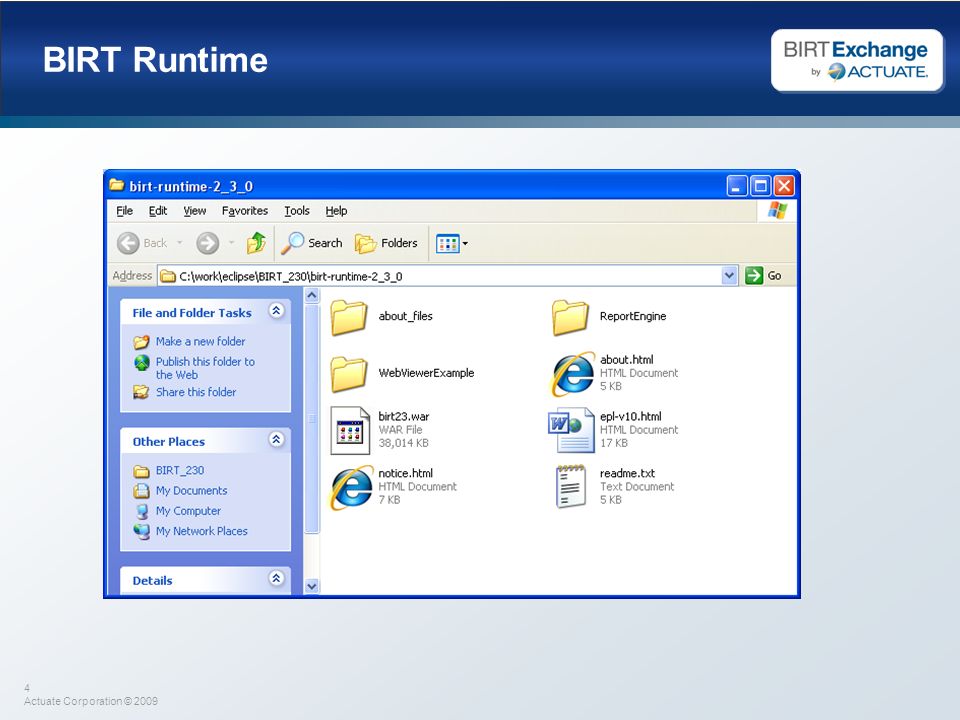Click the folder icon in the Address bar
960x720 pixels.
coord(168,276)
